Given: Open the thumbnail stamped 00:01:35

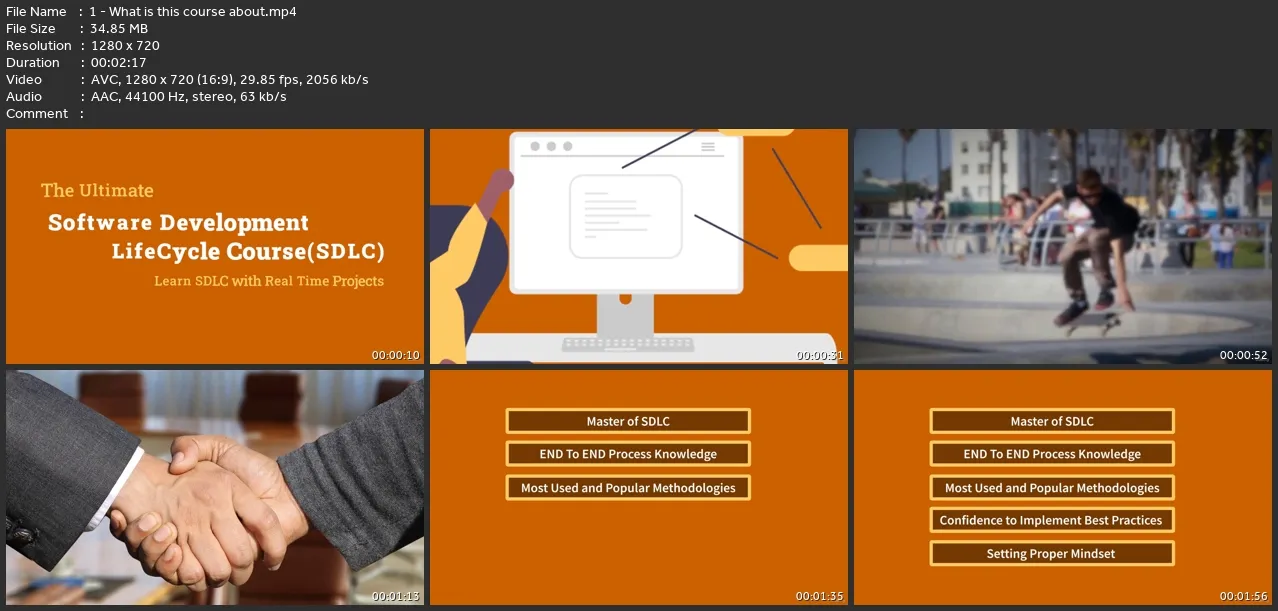Looking at the screenshot, I should (x=639, y=488).
